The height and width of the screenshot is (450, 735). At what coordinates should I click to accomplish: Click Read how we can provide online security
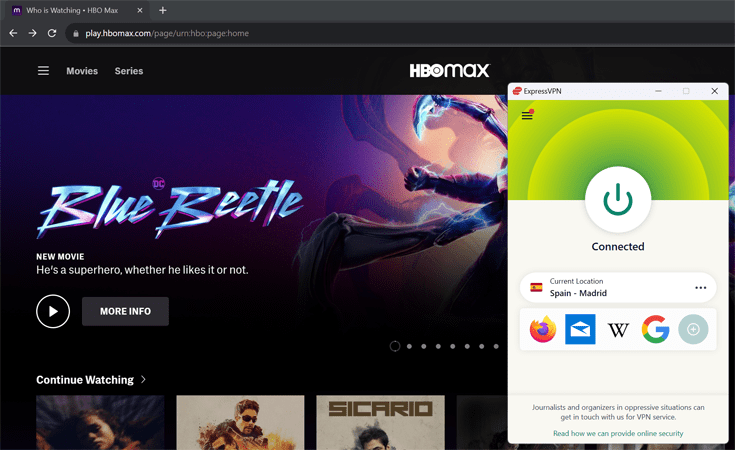click(x=618, y=433)
